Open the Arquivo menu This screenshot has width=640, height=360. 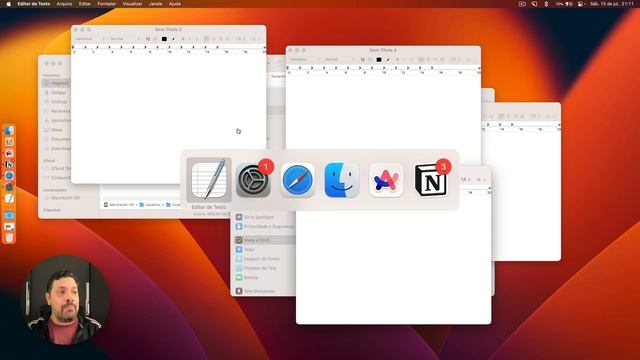pos(64,4)
